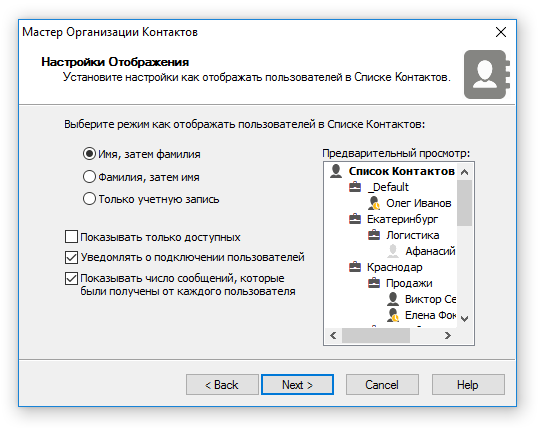Viewport: 539px width, 428px height.
Task: Click the Логистика group briefcase icon
Action: (374, 235)
